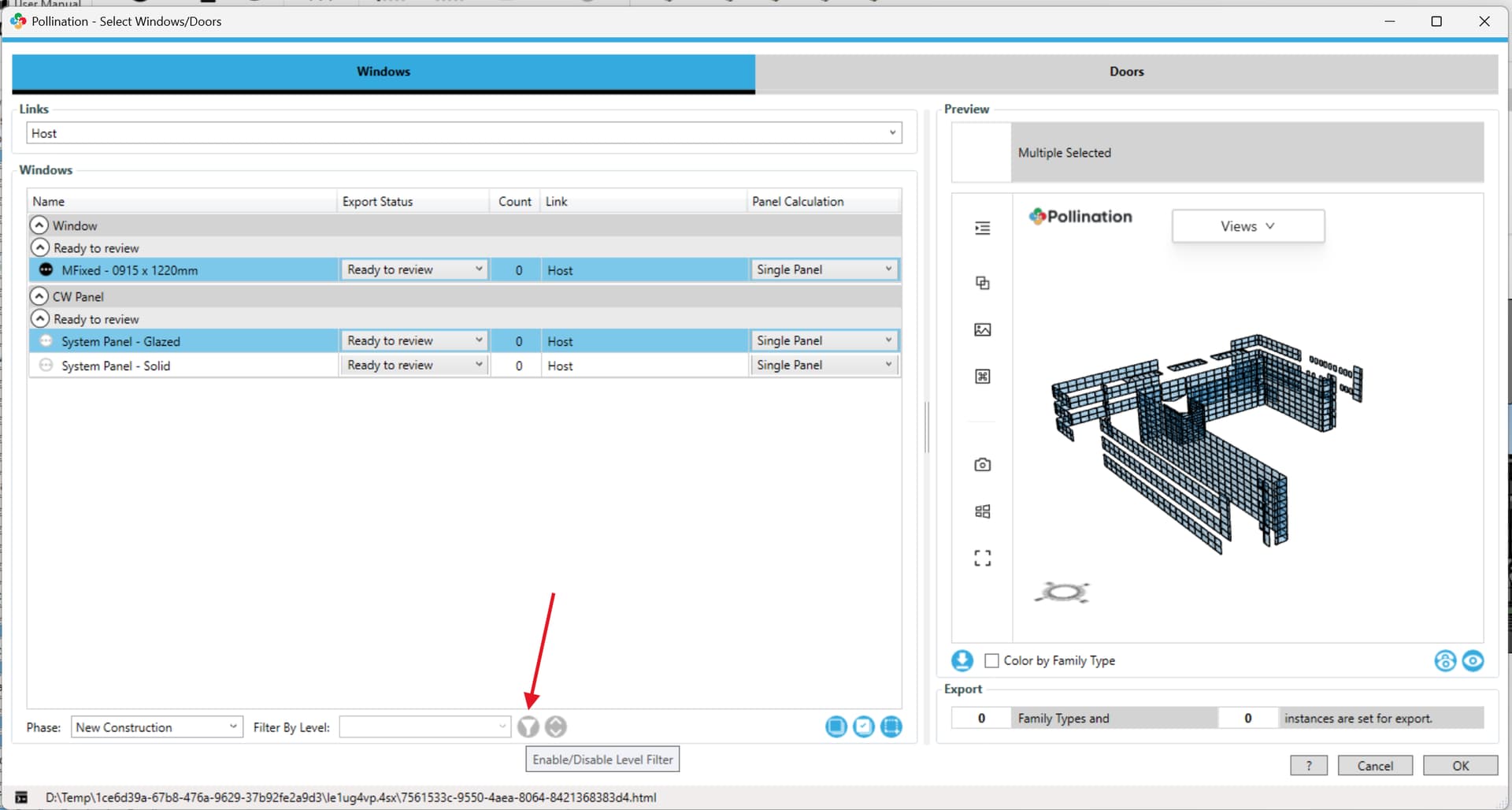The image size is (1512, 810).
Task: Click the Pollination app icon in title bar
Action: tap(18, 20)
